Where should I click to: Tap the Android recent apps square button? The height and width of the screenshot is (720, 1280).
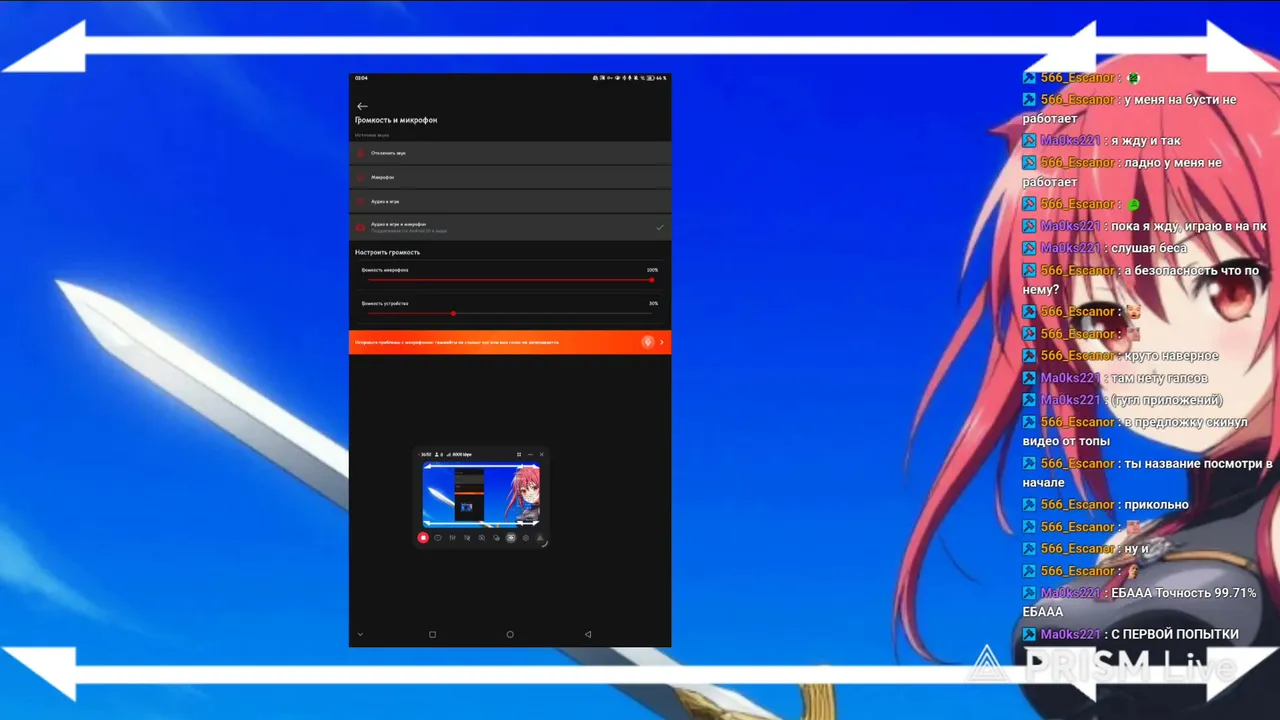[x=432, y=634]
